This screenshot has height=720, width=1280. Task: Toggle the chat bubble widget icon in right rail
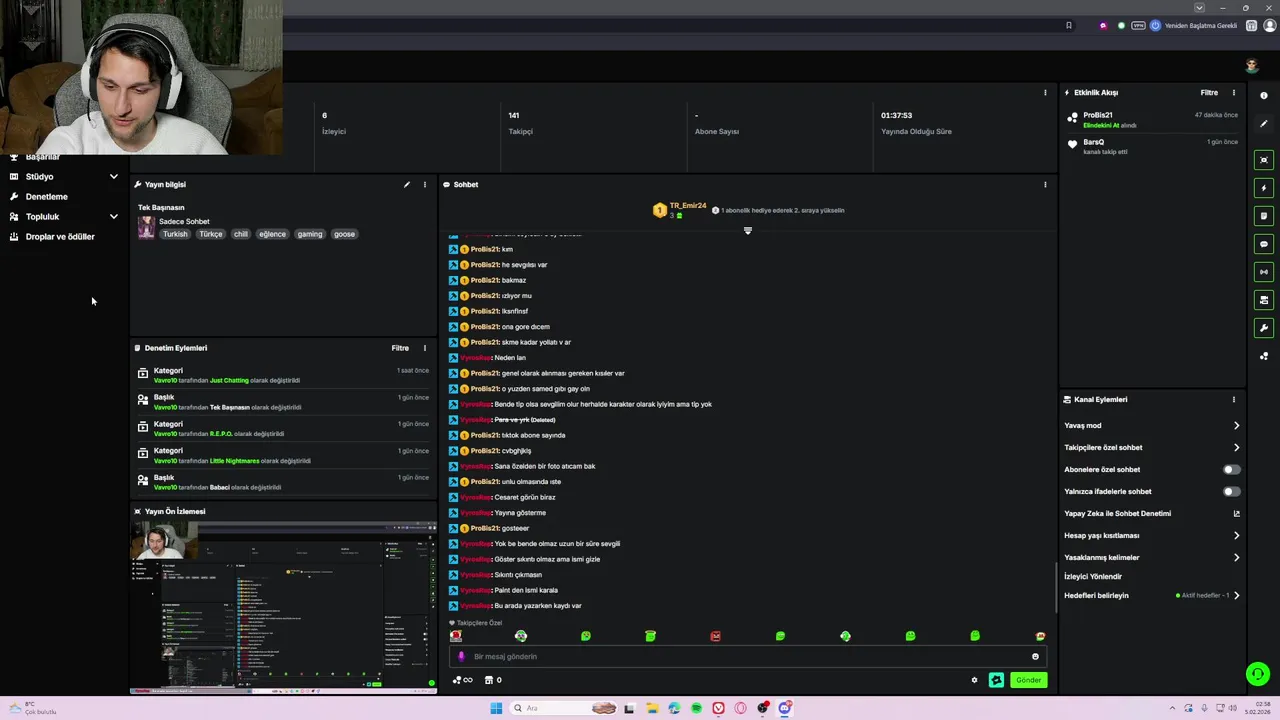pyautogui.click(x=1264, y=244)
